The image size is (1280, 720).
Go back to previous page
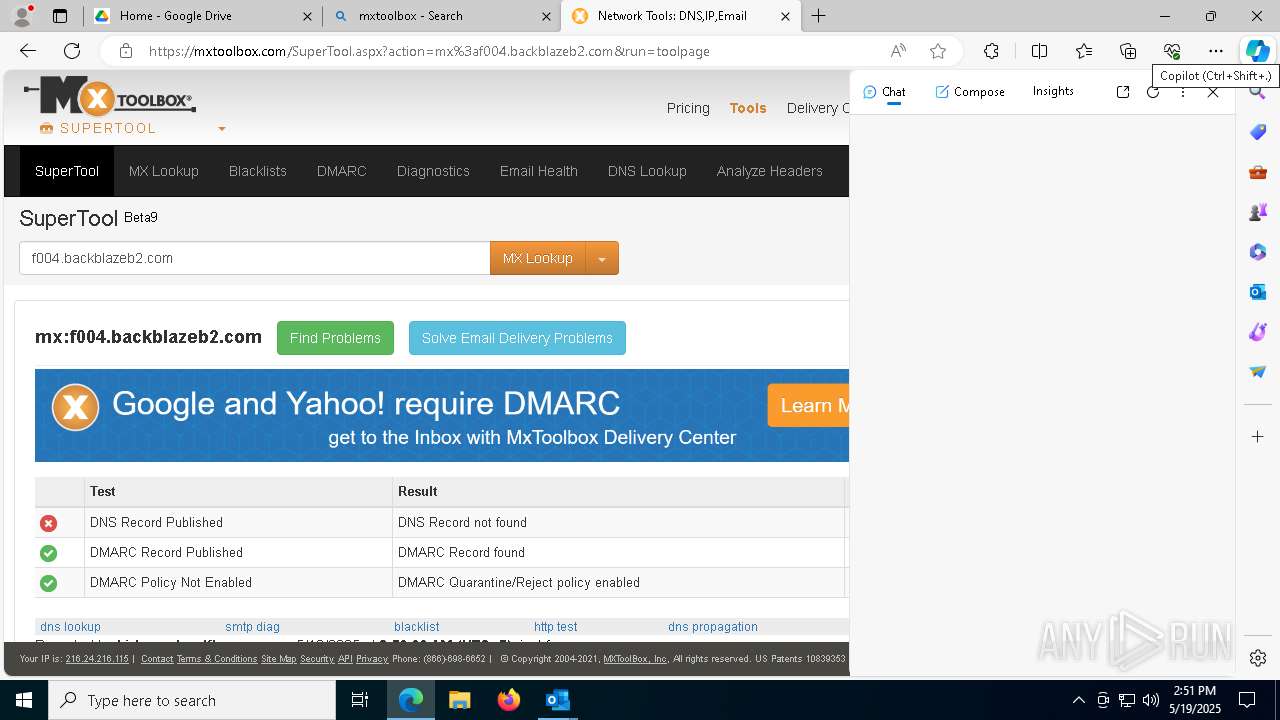[x=28, y=51]
